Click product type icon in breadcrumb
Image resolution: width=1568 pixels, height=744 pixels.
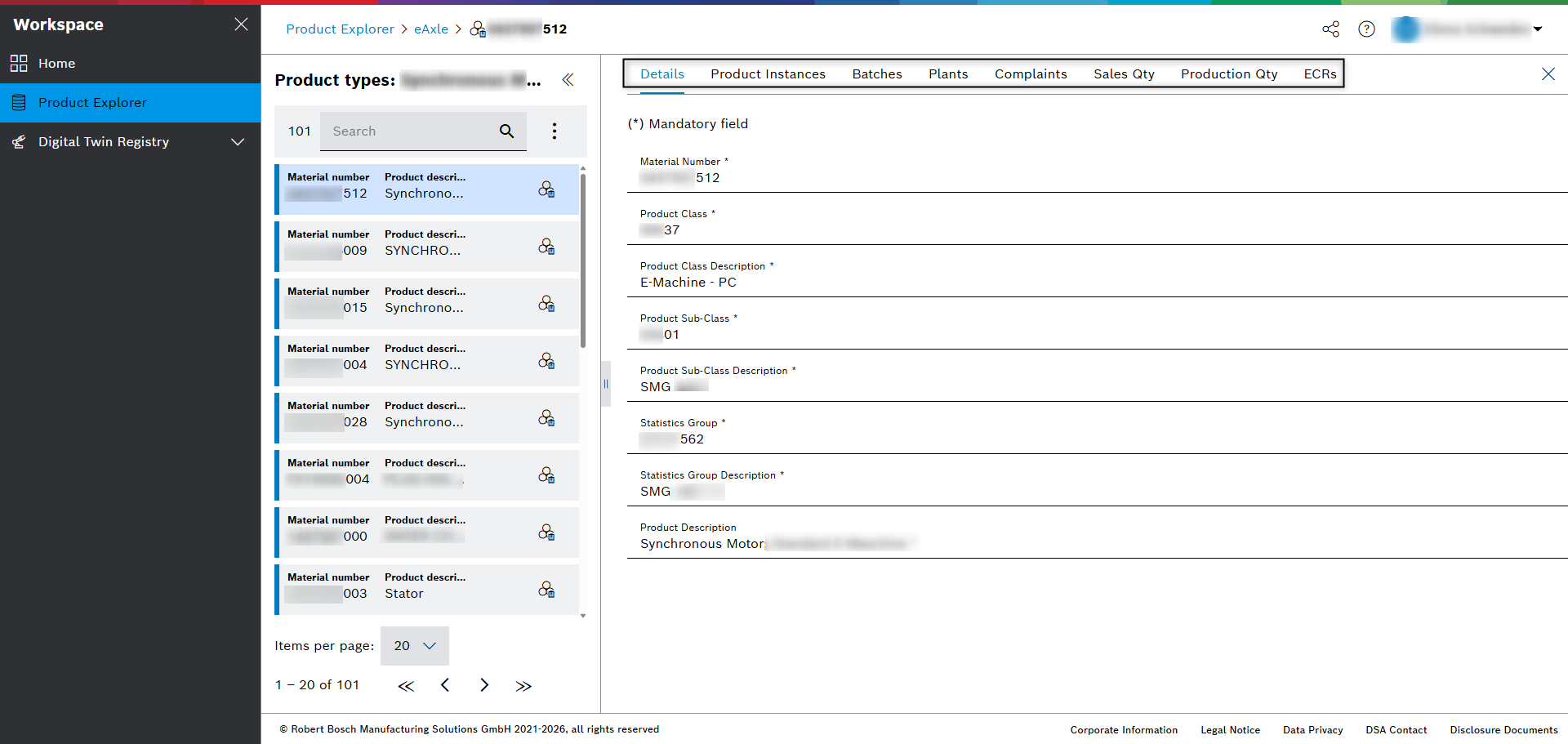pyautogui.click(x=478, y=29)
